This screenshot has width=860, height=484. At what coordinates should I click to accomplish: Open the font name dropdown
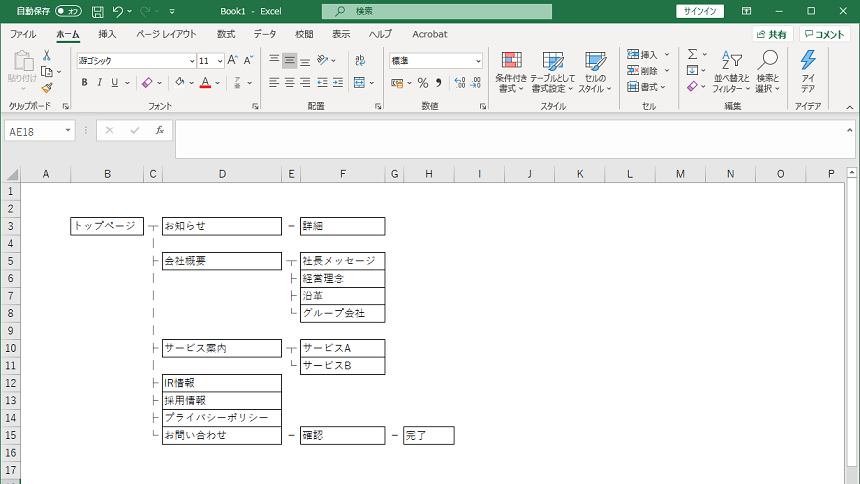tap(191, 61)
